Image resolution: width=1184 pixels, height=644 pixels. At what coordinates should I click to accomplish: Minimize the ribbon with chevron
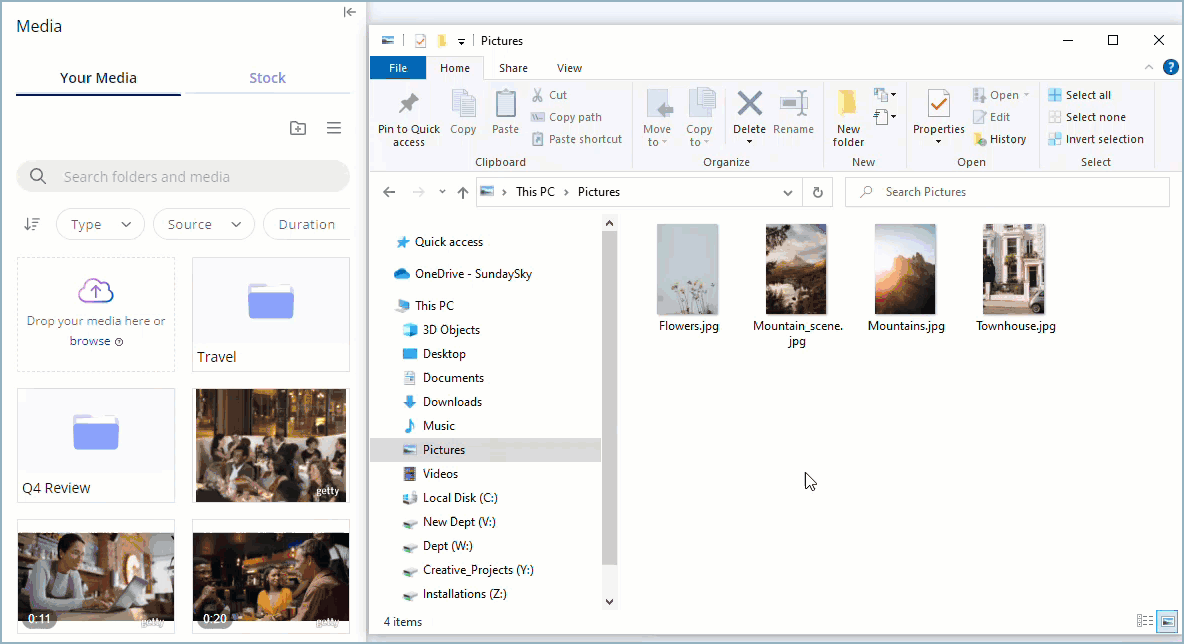click(1149, 67)
